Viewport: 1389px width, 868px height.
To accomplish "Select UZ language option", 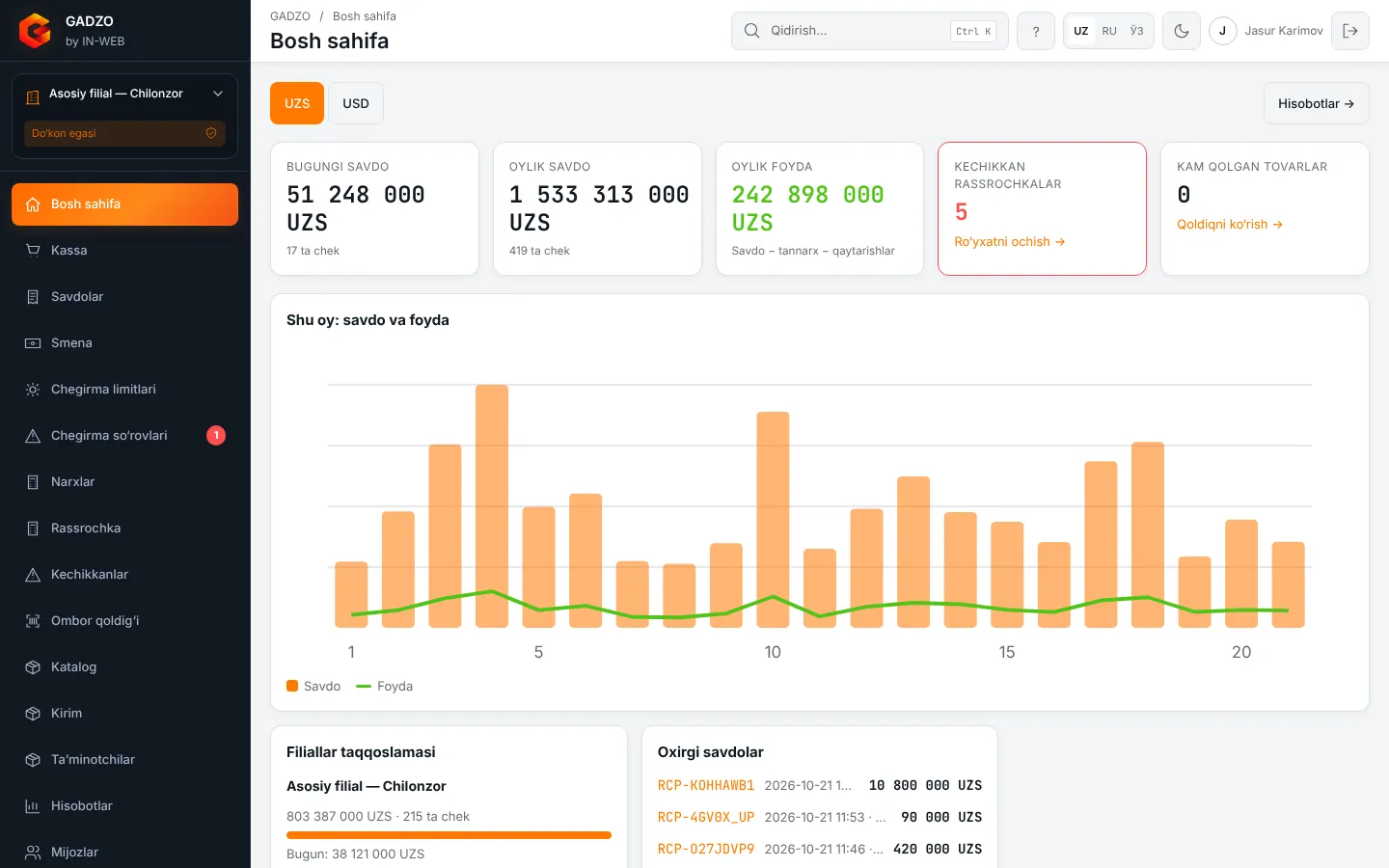I will click(1081, 31).
